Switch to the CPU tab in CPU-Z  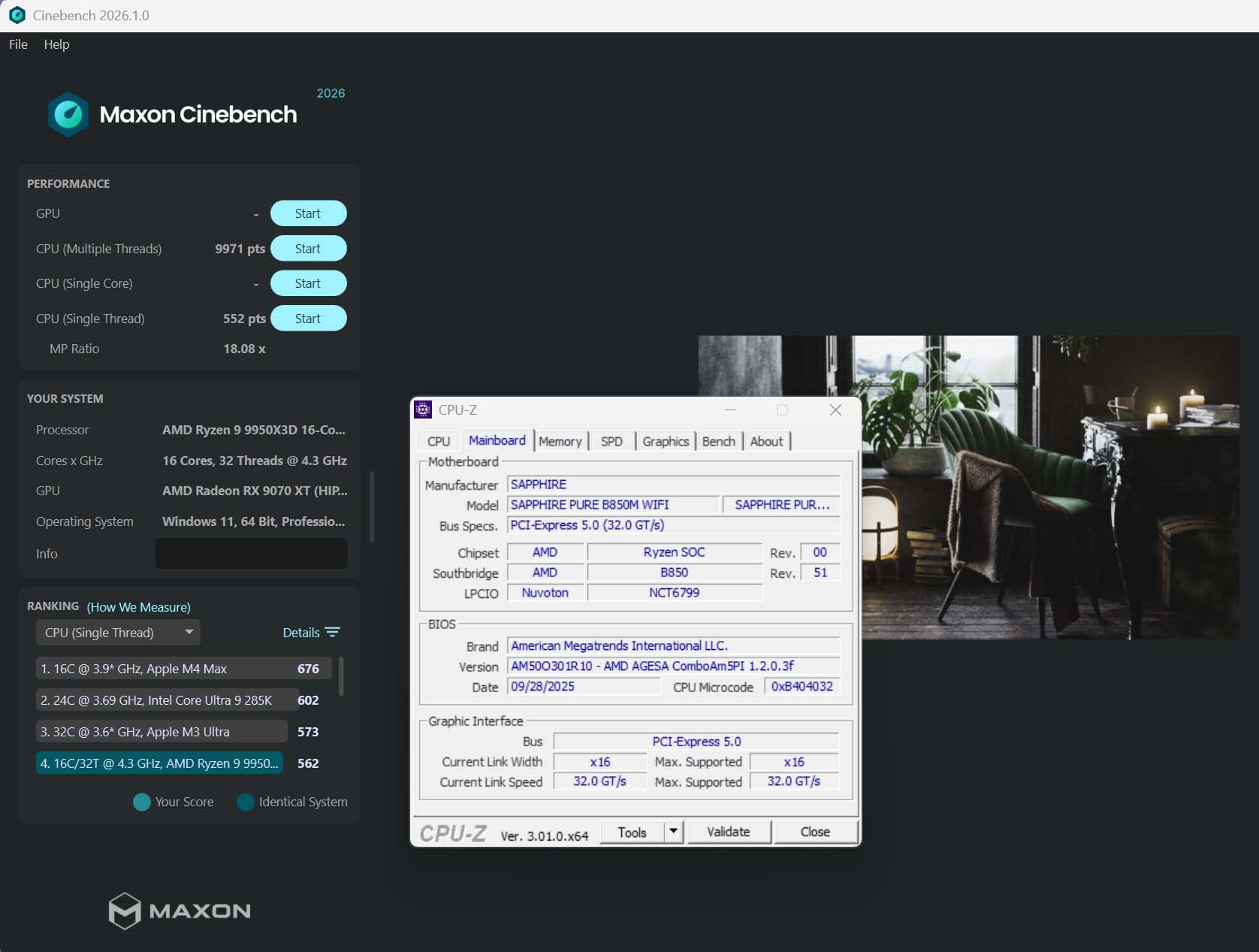(439, 442)
